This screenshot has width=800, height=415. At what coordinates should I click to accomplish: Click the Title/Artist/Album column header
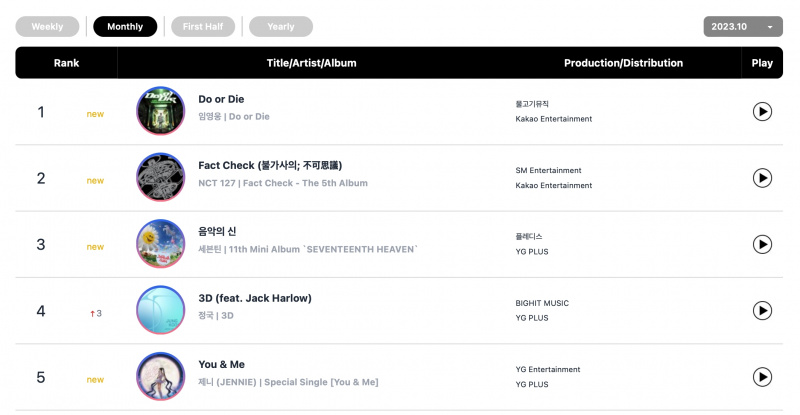pyautogui.click(x=312, y=63)
